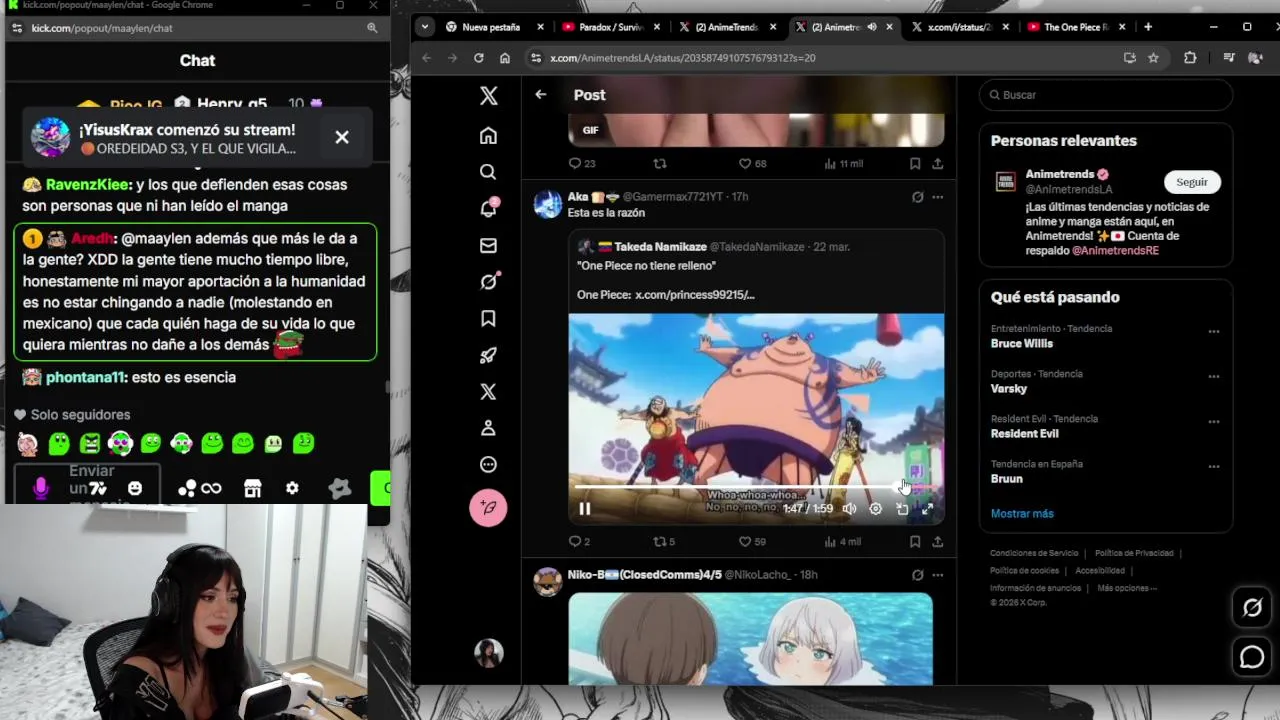Expand Más opciones in footer links
This screenshot has height=720, width=1280.
click(x=1127, y=588)
